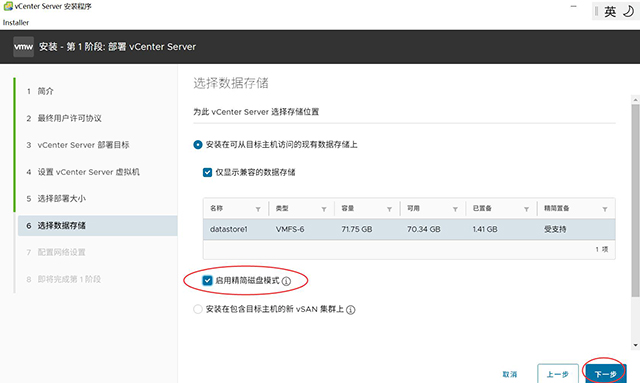Toggle 仅显示兼容的数据存储 checkbox
640x383 pixels.
(207, 172)
